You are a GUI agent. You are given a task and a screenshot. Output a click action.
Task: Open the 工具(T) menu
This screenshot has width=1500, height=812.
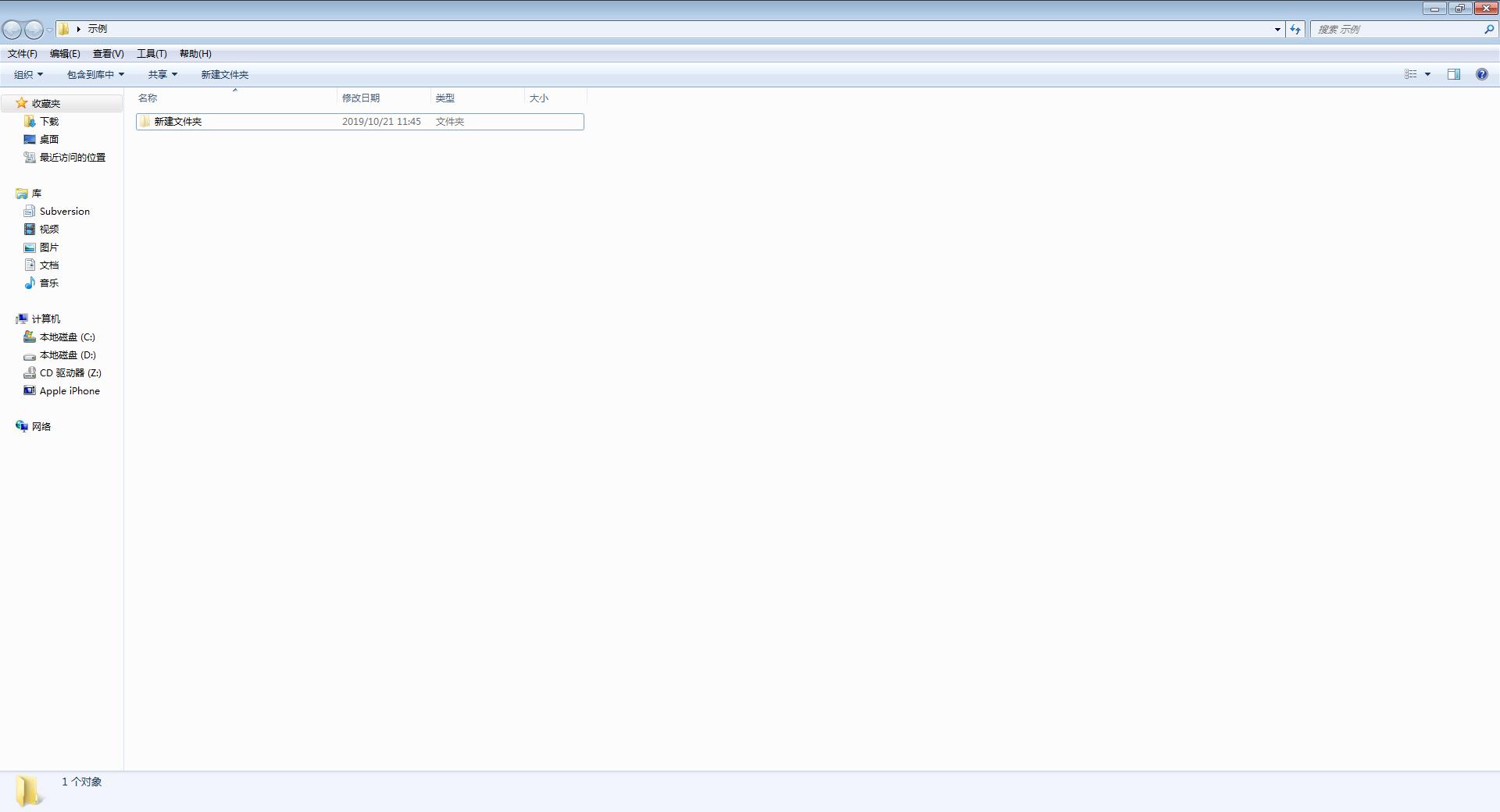152,54
